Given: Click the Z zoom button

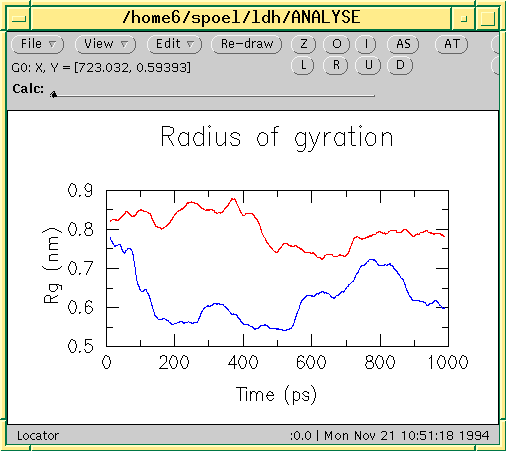Looking at the screenshot, I should tap(303, 44).
